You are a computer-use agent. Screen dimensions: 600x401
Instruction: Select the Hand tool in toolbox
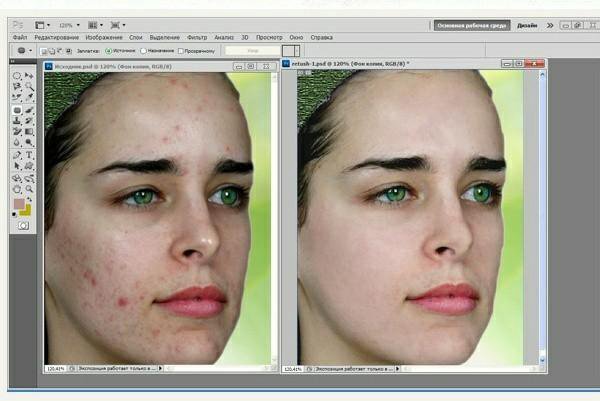click(x=18, y=187)
